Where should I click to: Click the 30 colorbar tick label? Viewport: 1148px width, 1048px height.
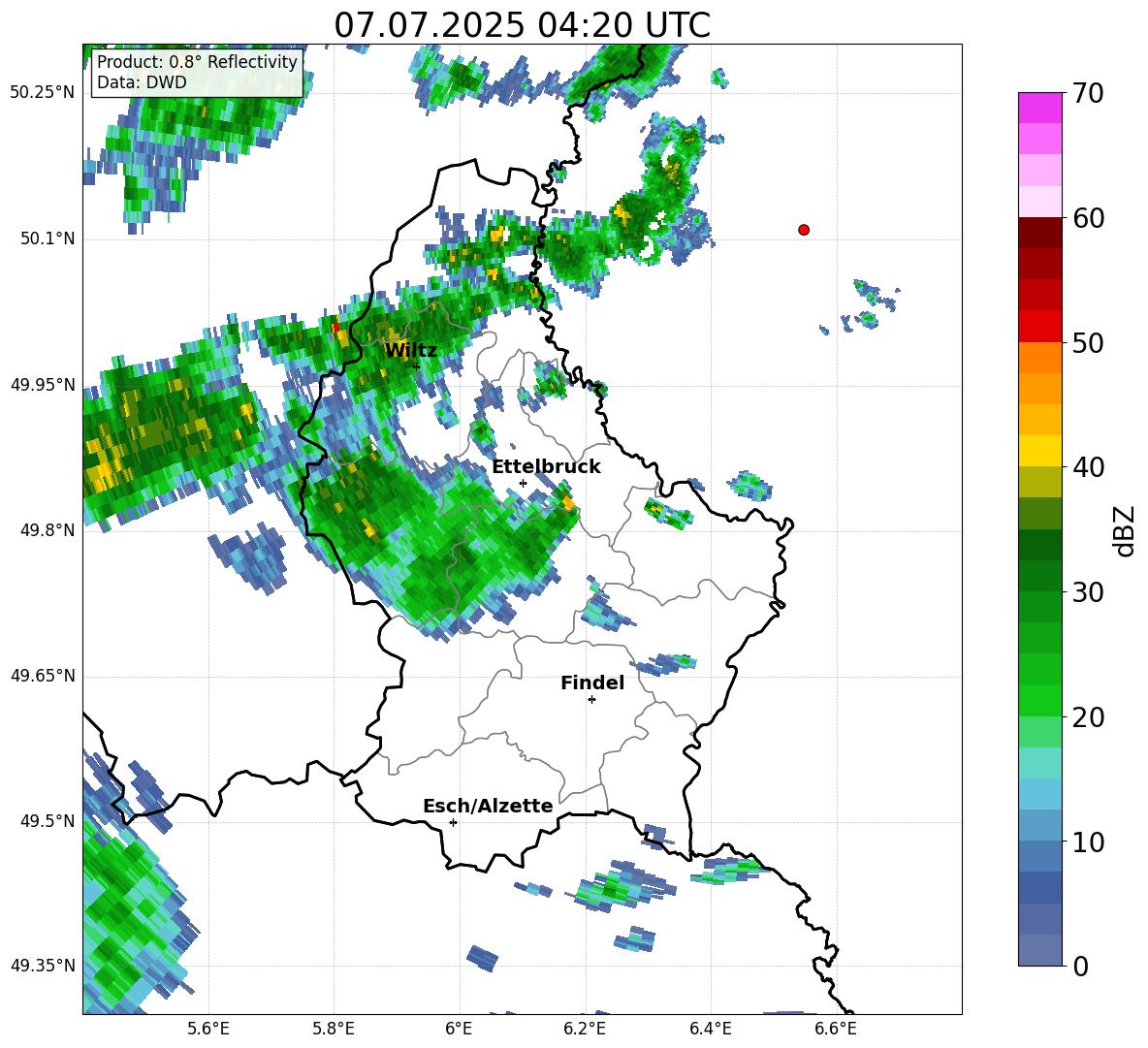tap(1088, 592)
